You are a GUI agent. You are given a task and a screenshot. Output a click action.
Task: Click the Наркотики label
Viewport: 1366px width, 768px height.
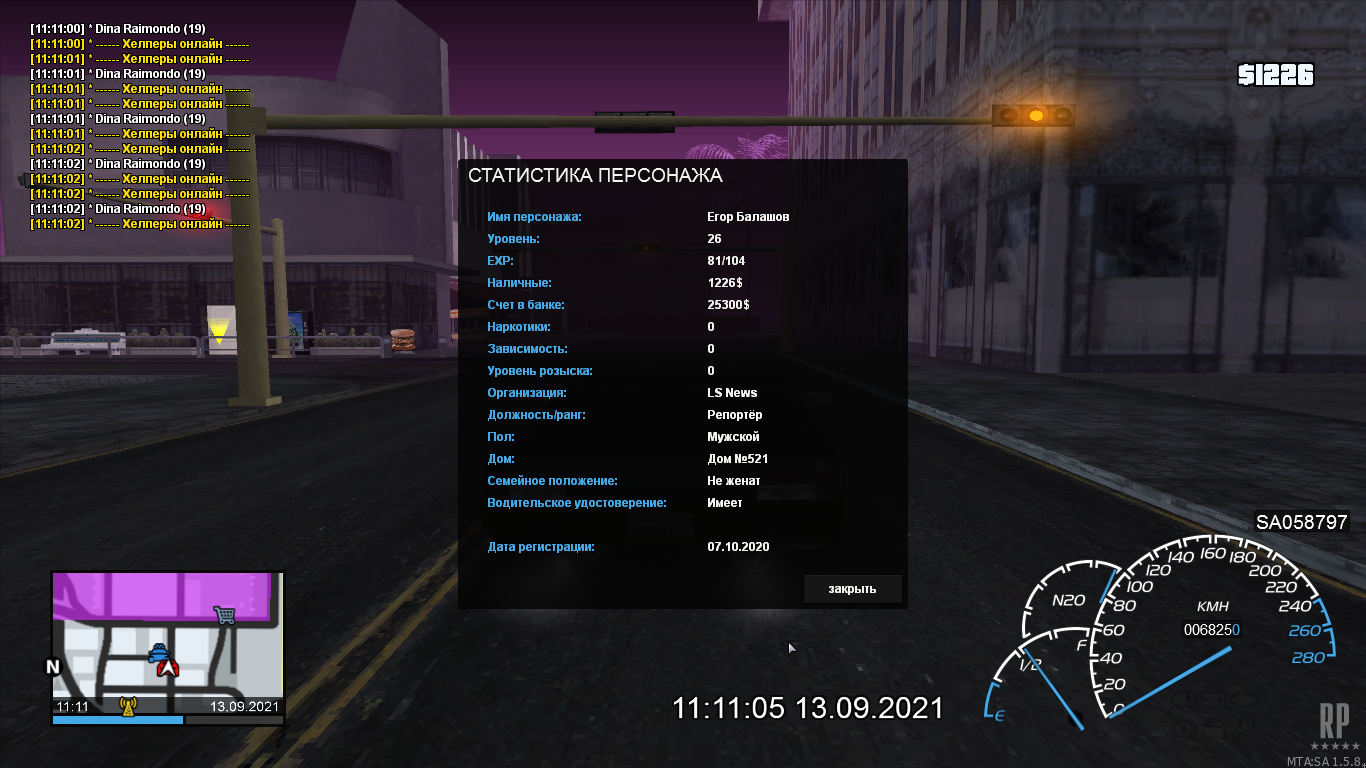[x=519, y=327]
